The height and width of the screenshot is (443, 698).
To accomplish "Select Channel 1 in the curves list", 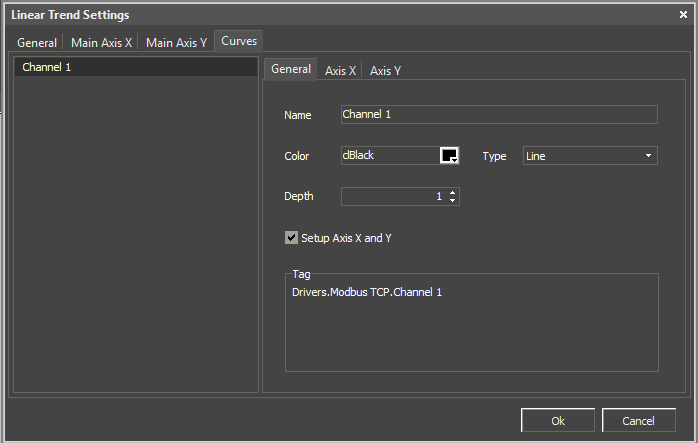I will [136, 67].
